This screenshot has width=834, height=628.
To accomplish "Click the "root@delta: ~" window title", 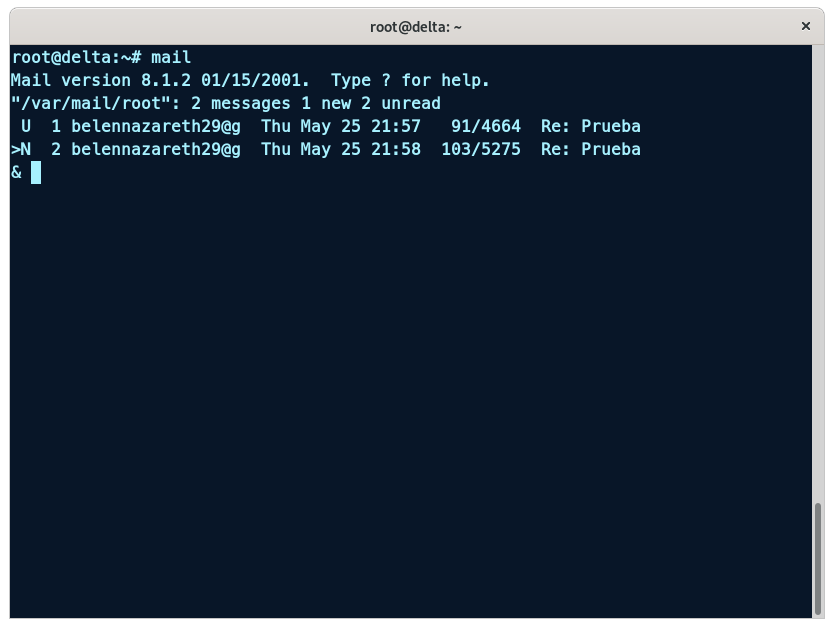I will coord(416,27).
